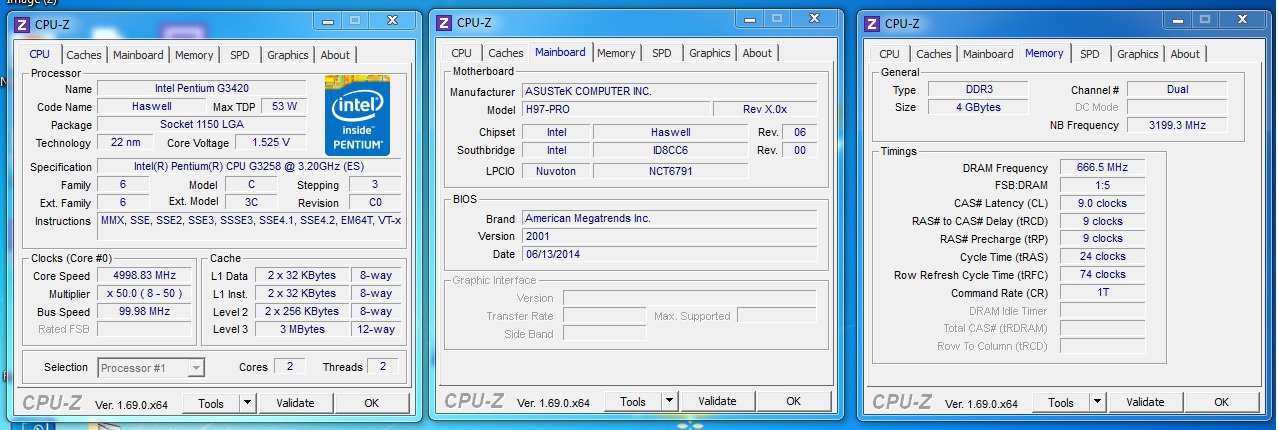The height and width of the screenshot is (430, 1278).
Task: Click the Instructions field listing MMX, SSE
Action: tap(249, 227)
